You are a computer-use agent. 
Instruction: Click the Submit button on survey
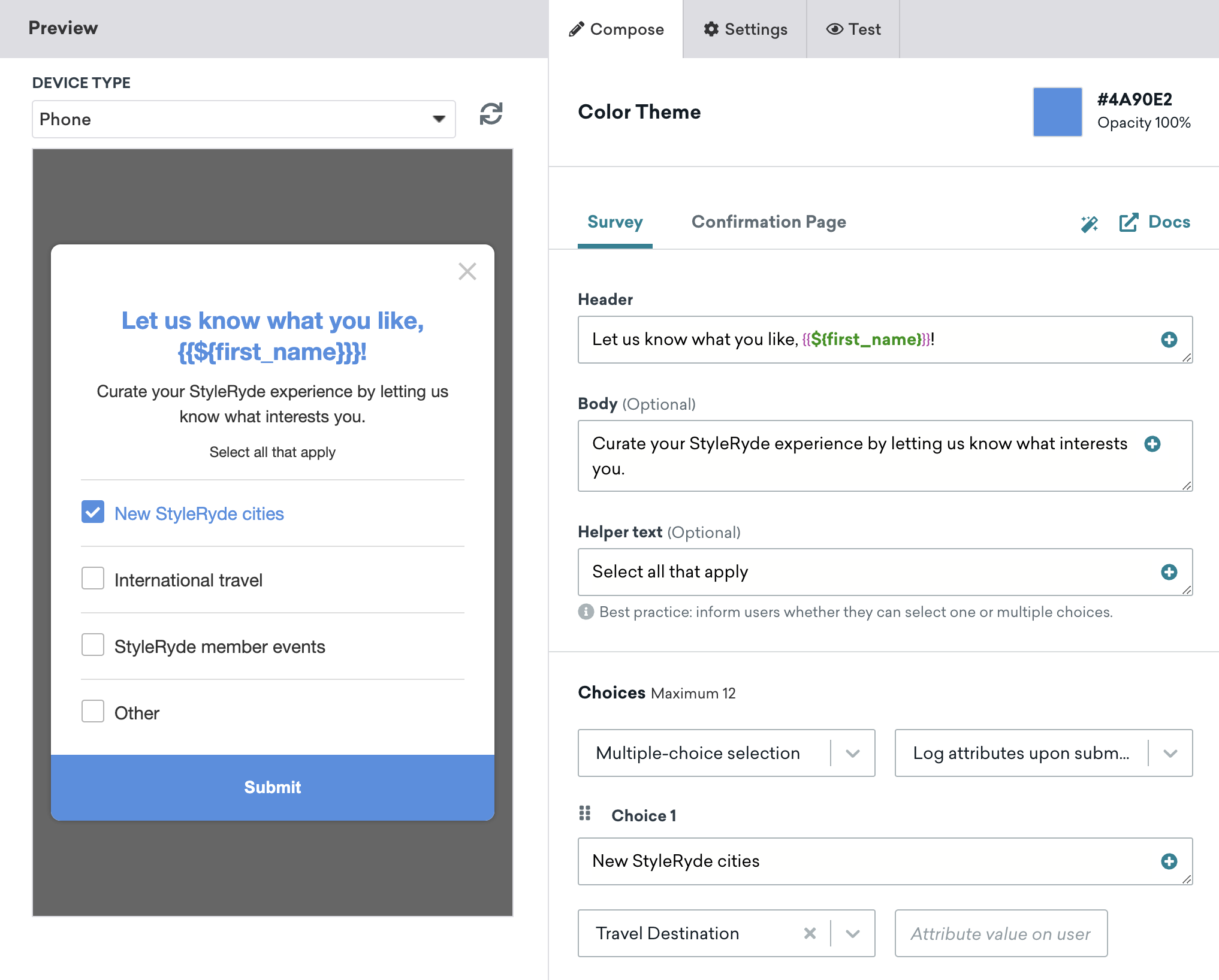272,786
